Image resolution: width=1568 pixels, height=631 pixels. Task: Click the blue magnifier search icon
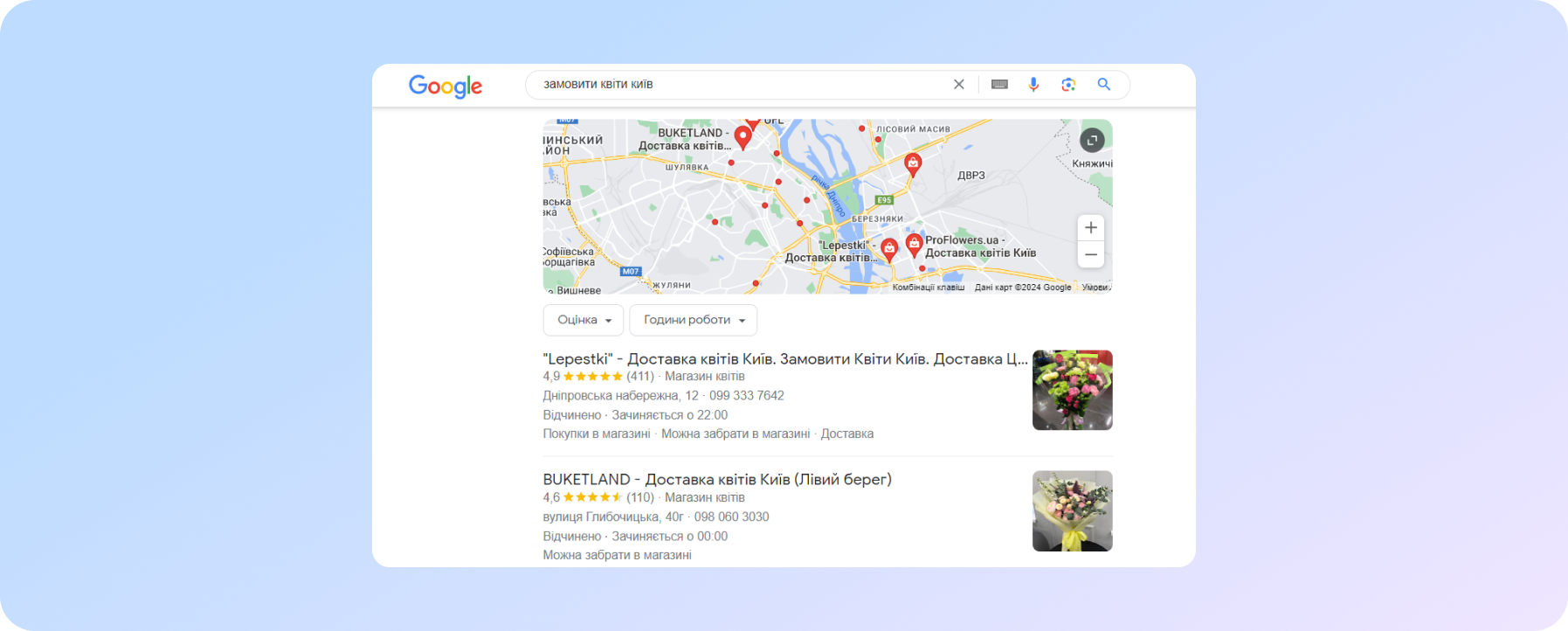[x=1104, y=85]
